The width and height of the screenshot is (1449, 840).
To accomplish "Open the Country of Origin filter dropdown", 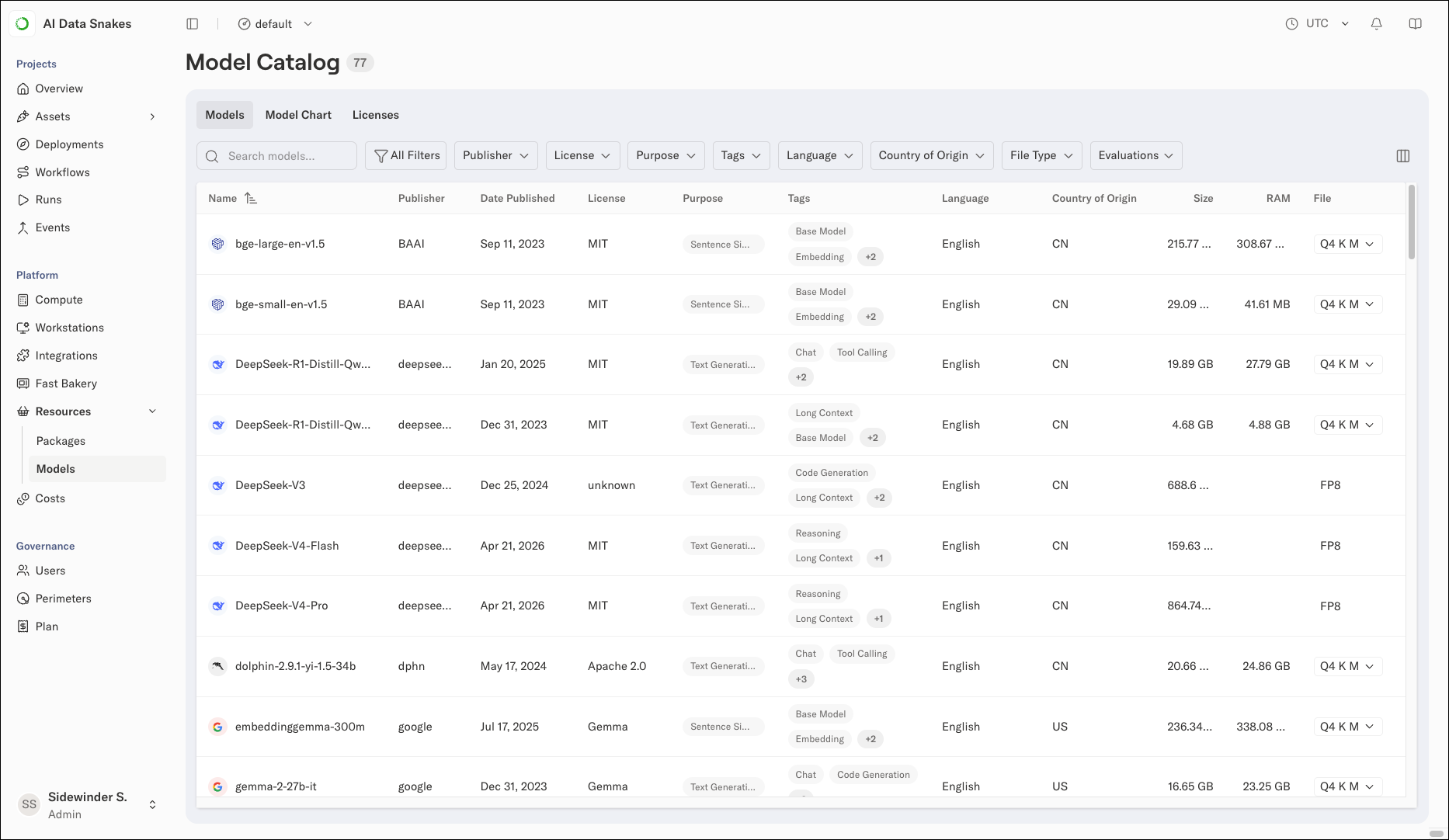I will pyautogui.click(x=932, y=155).
